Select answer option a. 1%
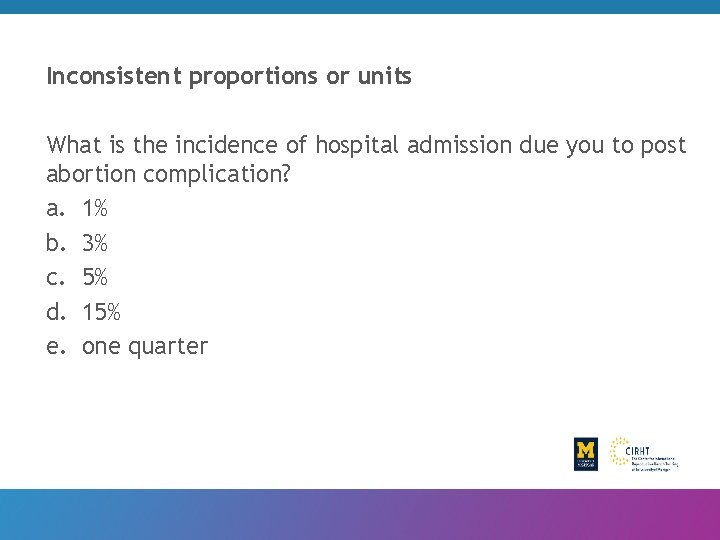This screenshot has width=720, height=540. pos(95,209)
